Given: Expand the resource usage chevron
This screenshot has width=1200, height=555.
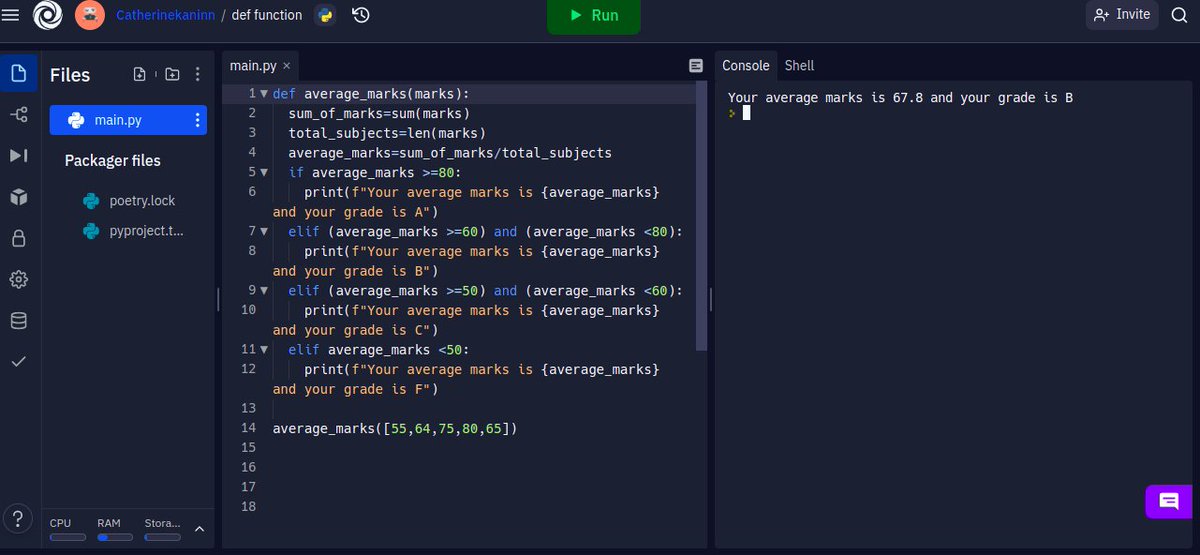Looking at the screenshot, I should [x=198, y=529].
